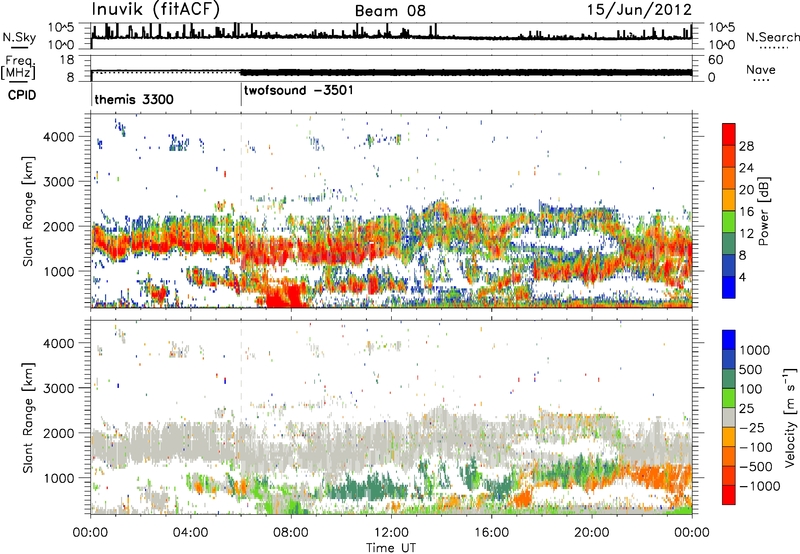800x554 pixels.
Task: Click the '16:00' time tick label
Action: click(491, 533)
